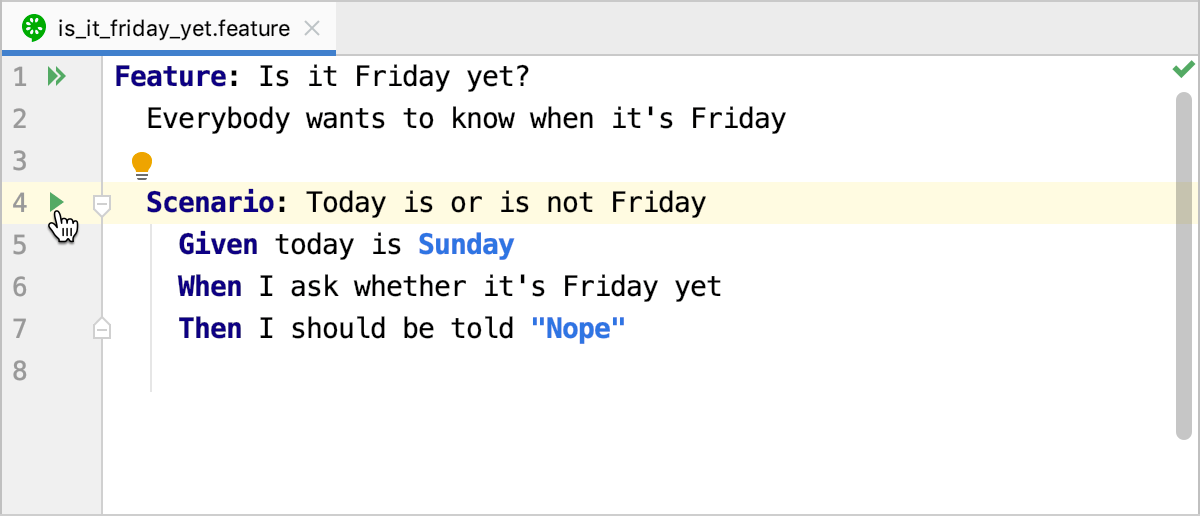The height and width of the screenshot is (516, 1200).
Task: Place cursor on empty line 8
Action: coord(400,371)
